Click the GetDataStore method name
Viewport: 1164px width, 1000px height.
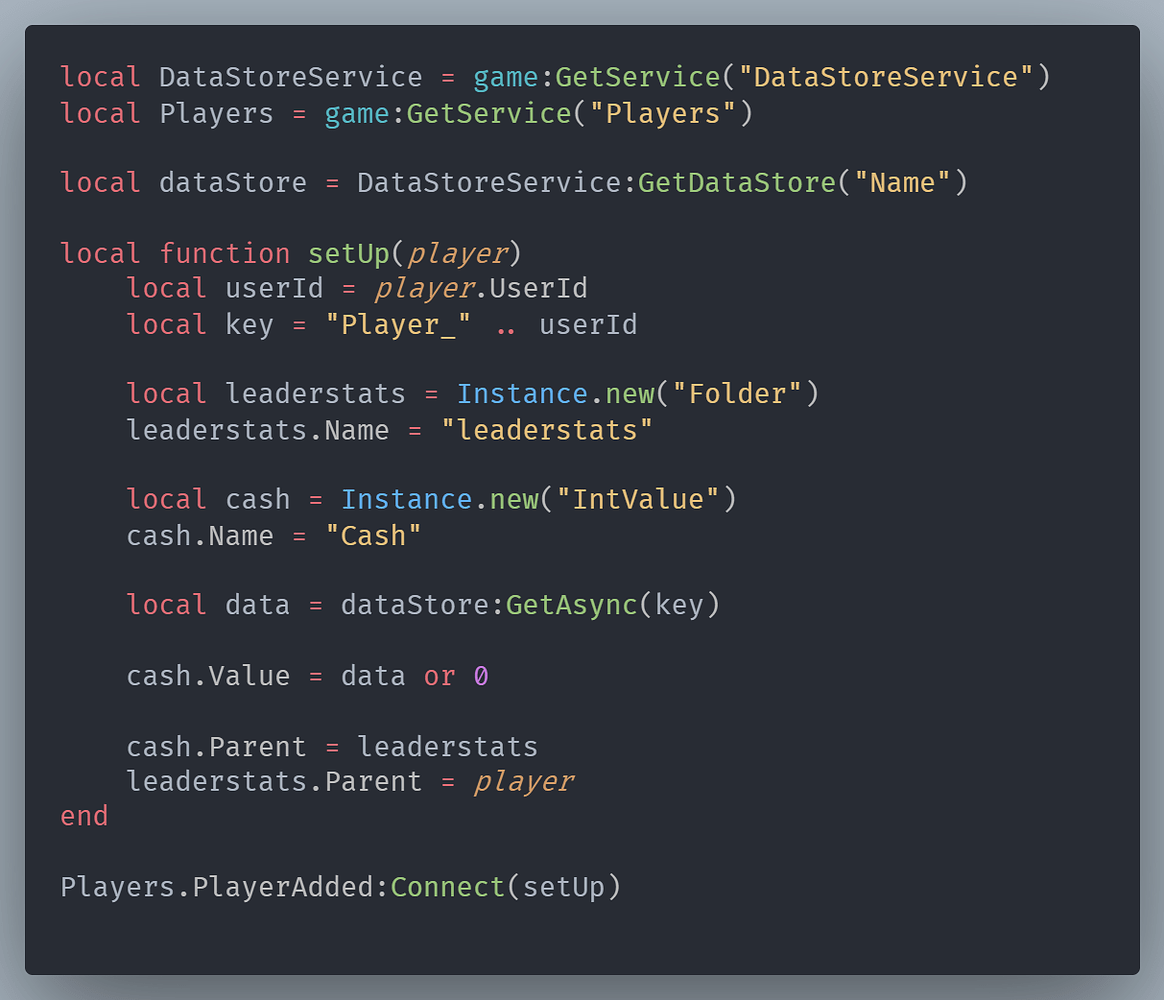pos(736,182)
